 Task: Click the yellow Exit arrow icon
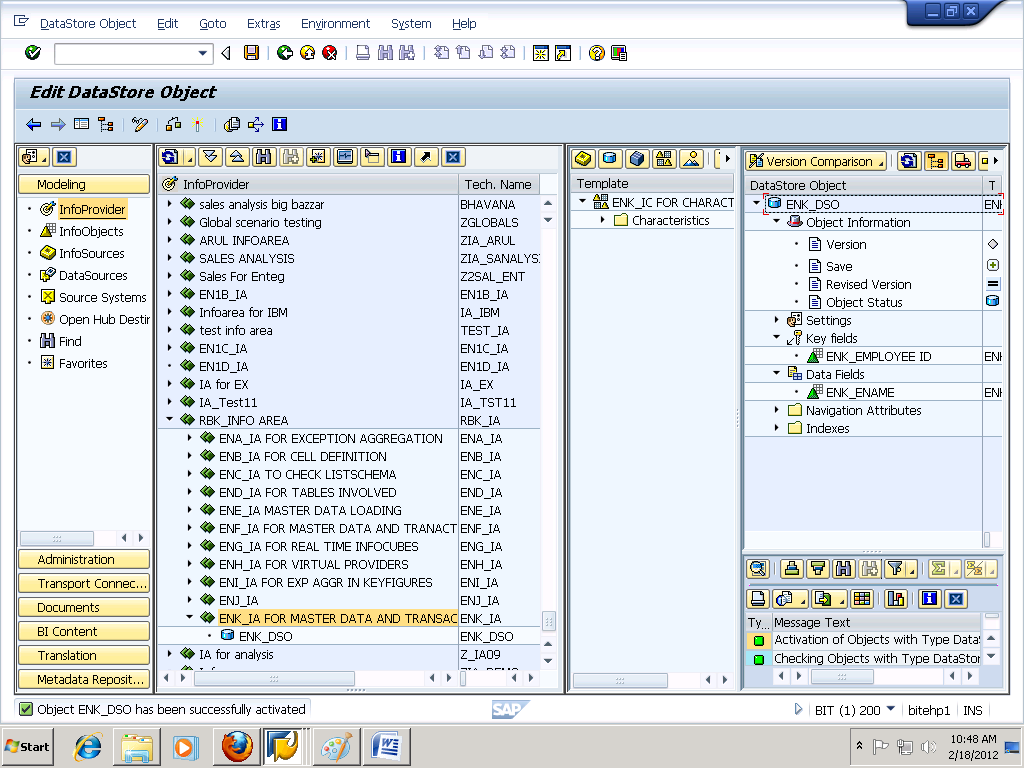(308, 53)
